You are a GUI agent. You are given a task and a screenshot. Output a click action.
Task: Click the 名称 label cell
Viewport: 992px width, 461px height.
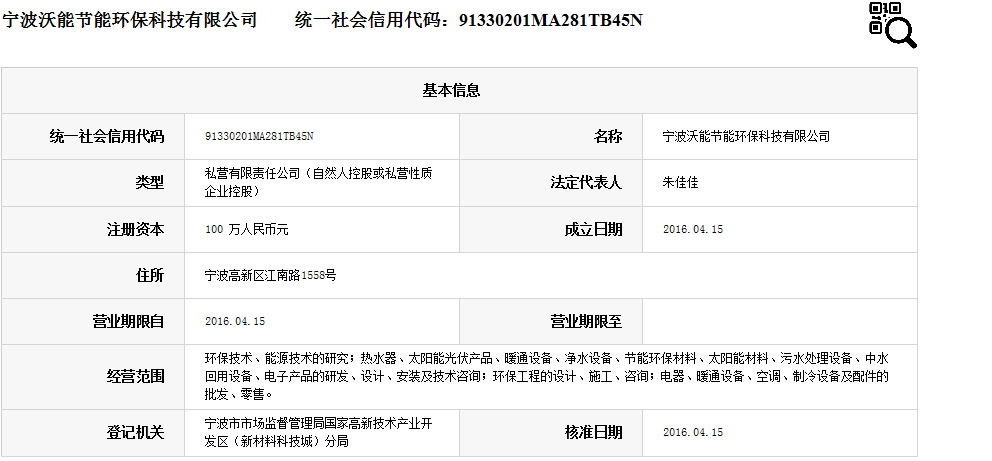click(x=607, y=136)
